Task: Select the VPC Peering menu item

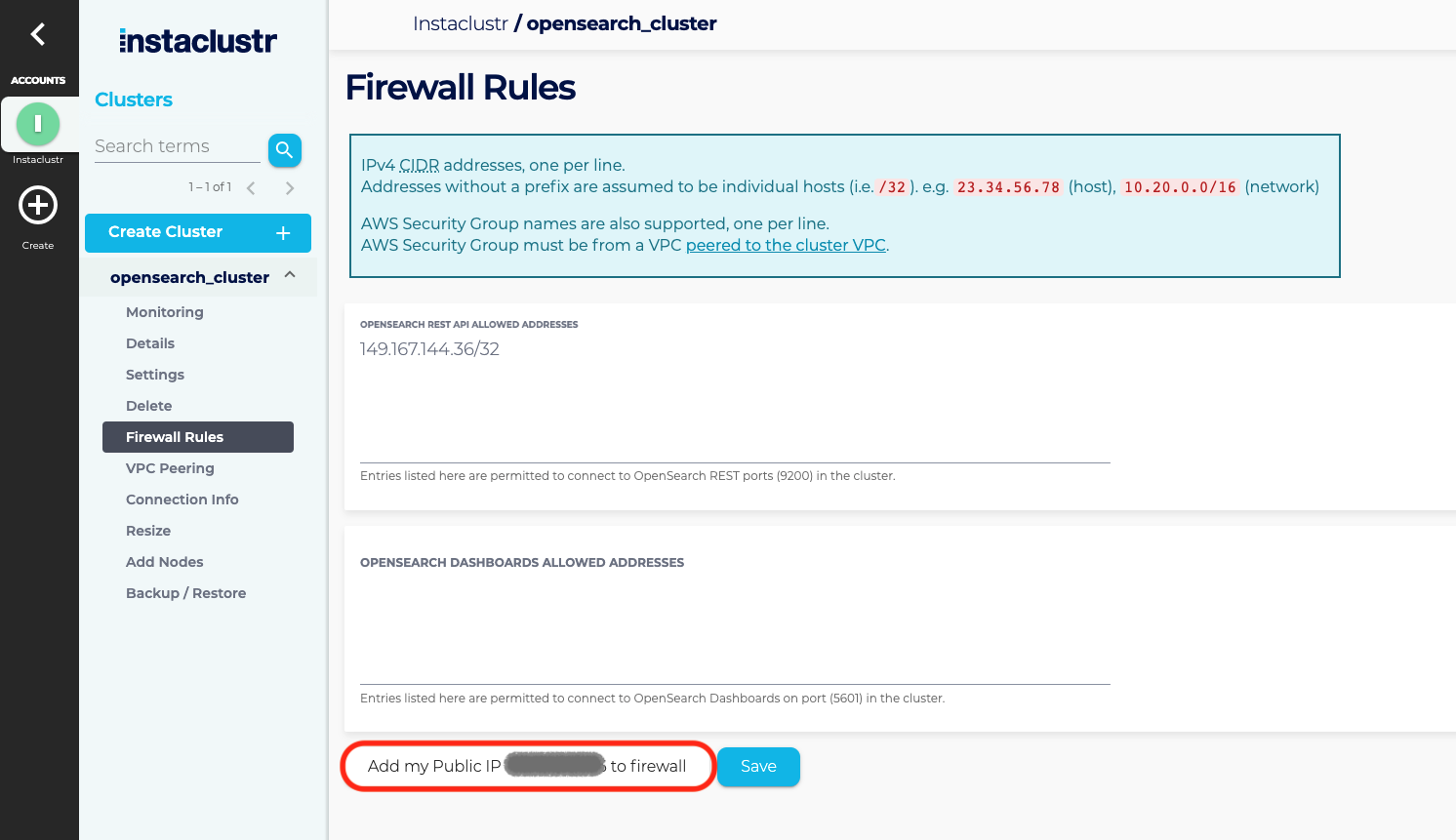Action: click(170, 468)
